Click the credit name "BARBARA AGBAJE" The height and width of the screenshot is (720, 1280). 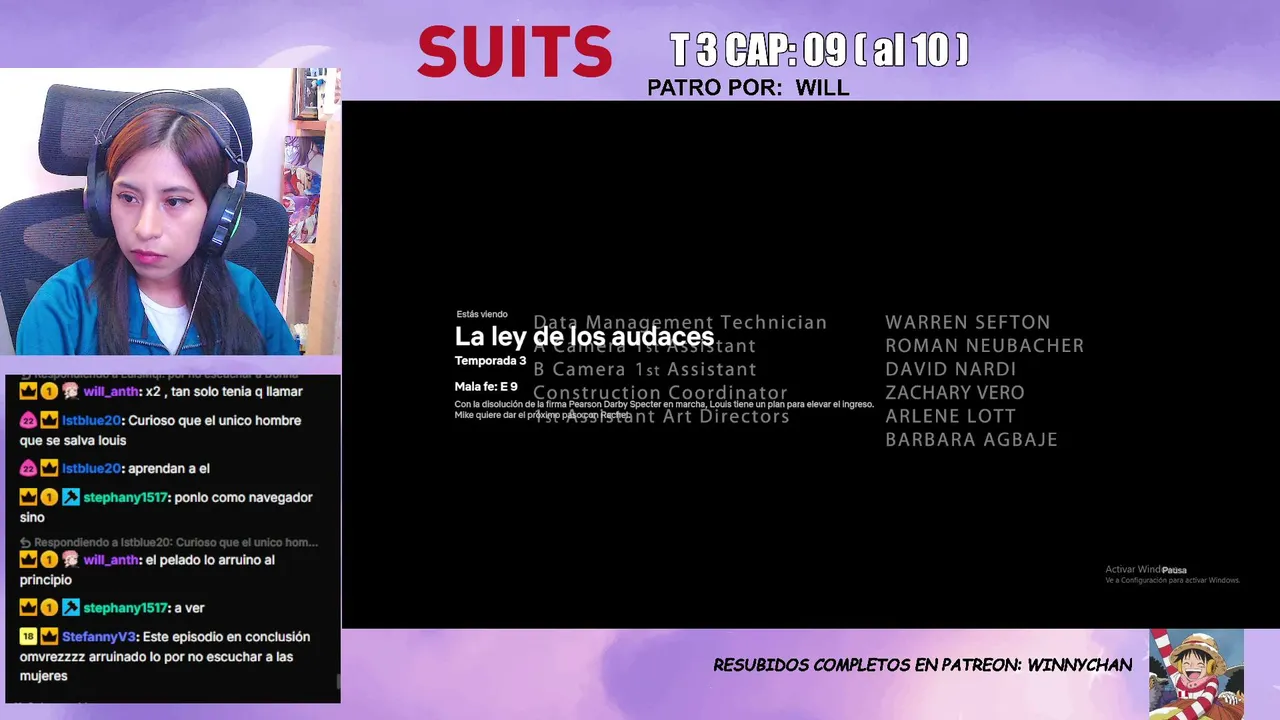click(972, 439)
